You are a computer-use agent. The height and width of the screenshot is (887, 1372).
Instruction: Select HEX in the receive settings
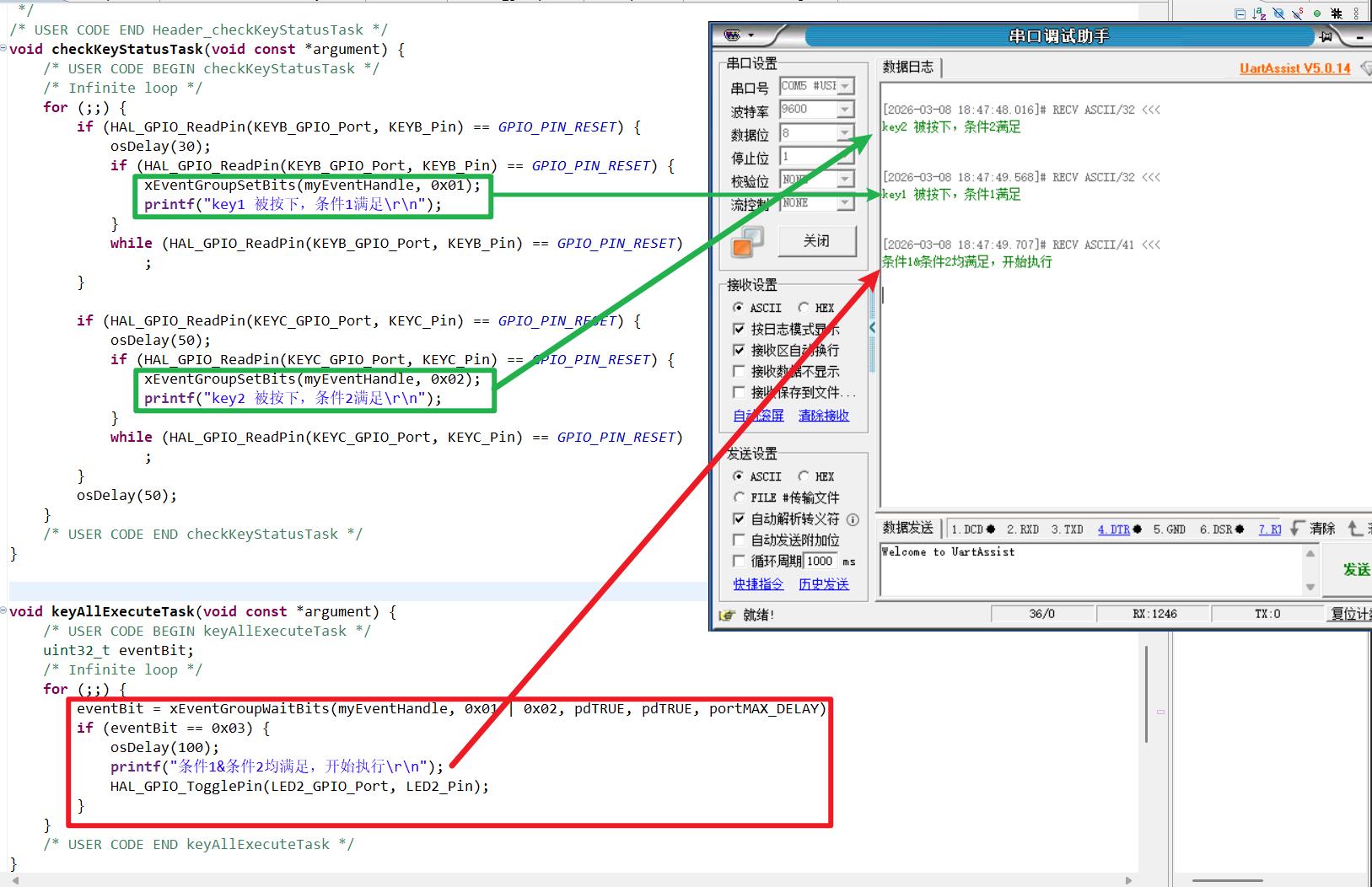[804, 308]
